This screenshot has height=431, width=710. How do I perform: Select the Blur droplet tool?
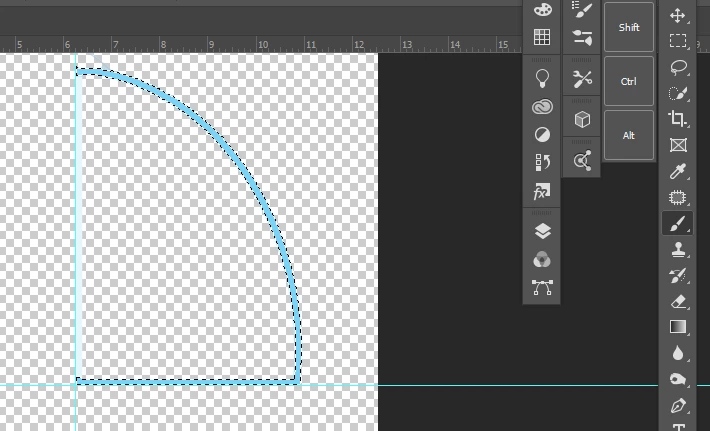pyautogui.click(x=677, y=353)
